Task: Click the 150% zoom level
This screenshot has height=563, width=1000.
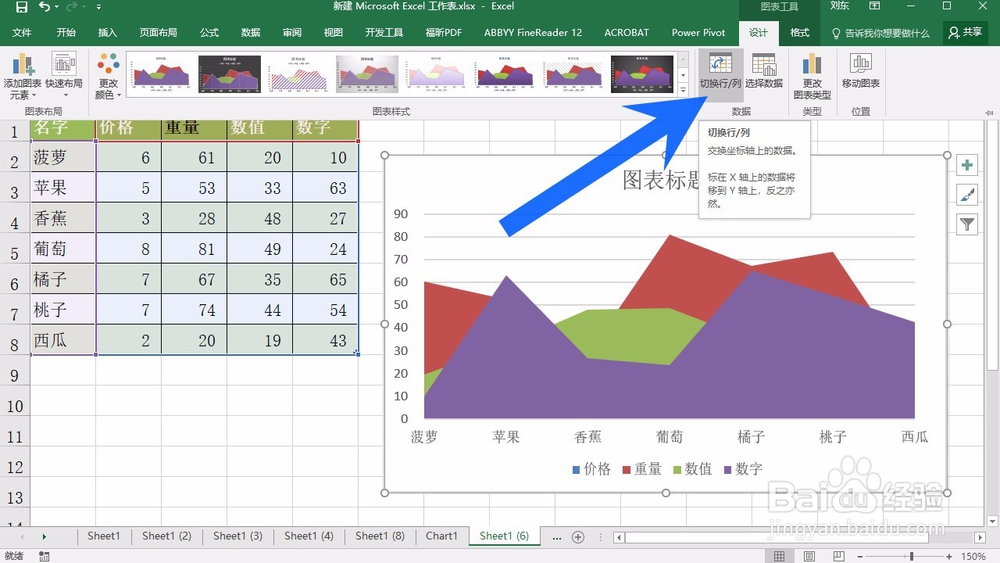Action: pos(974,557)
